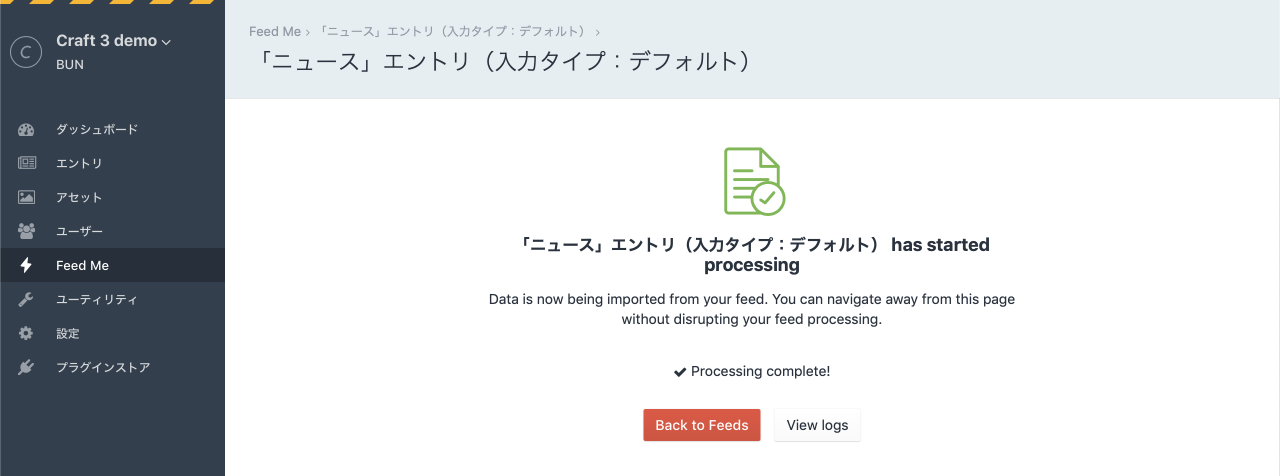This screenshot has height=476, width=1280.
Task: Click the users group icon
Action: pyautogui.click(x=27, y=232)
